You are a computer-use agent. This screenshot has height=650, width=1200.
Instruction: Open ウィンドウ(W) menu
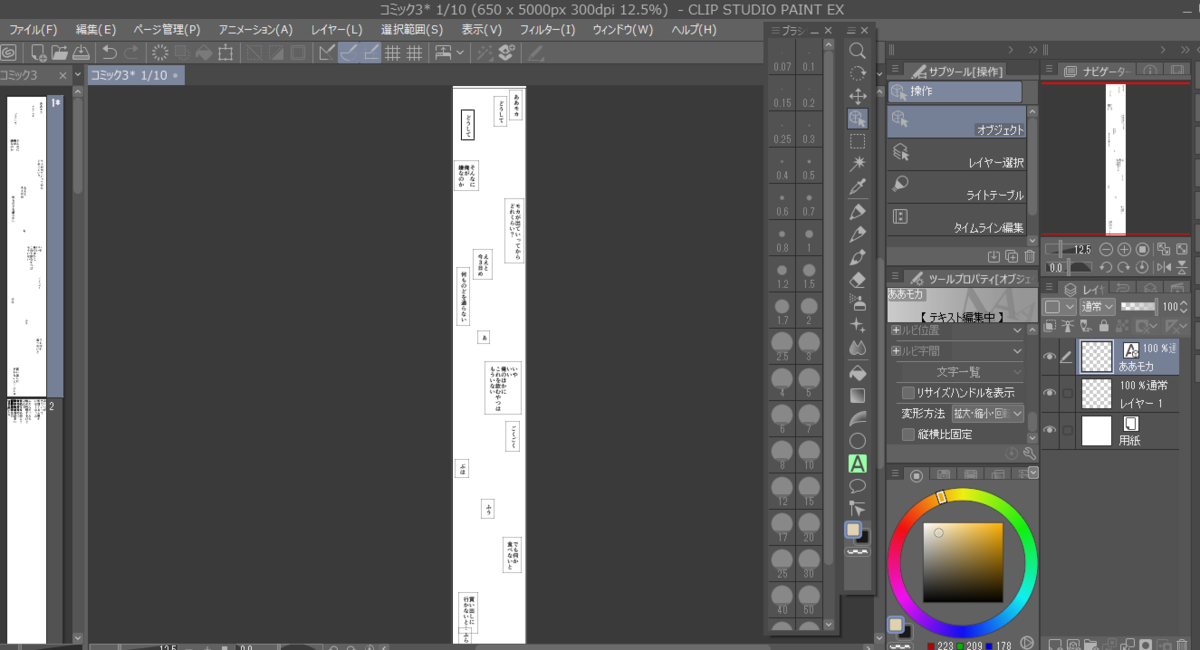(622, 30)
